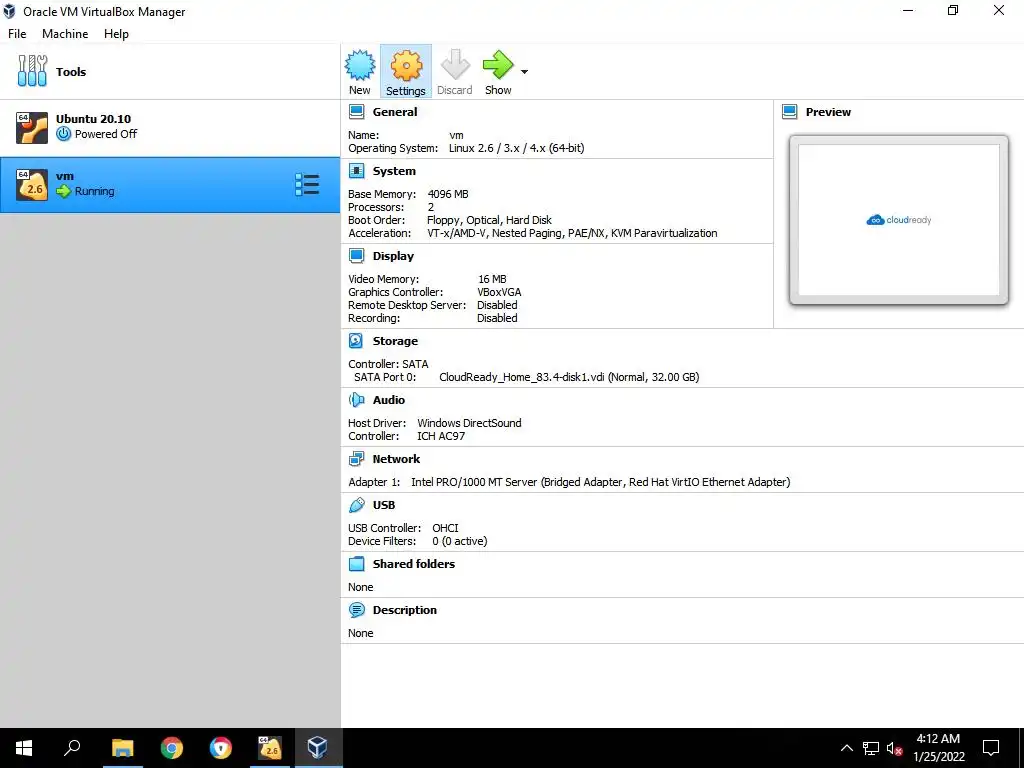
Task: Click the Description section icon
Action: 357,610
